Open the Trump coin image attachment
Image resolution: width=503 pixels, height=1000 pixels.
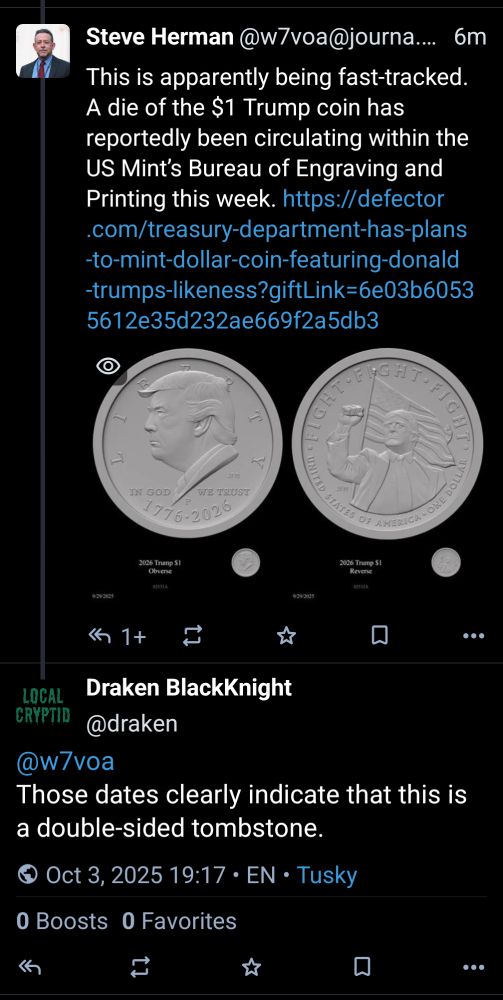pos(288,476)
